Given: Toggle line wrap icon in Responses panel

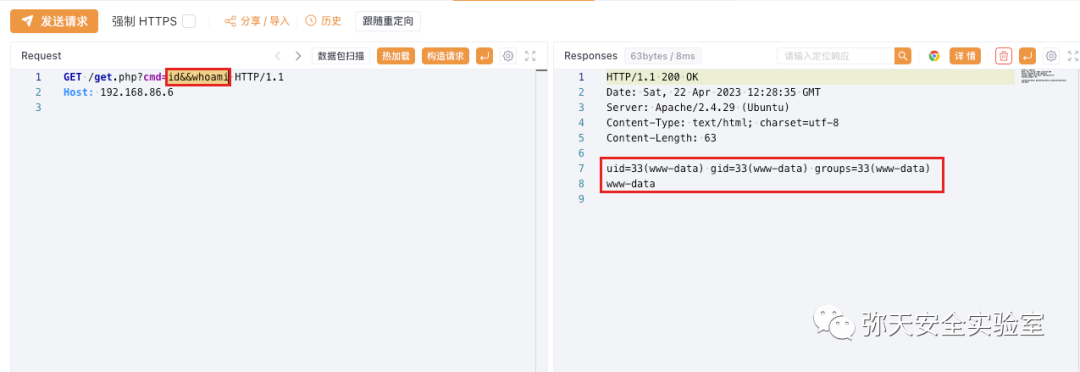Looking at the screenshot, I should [x=1028, y=56].
